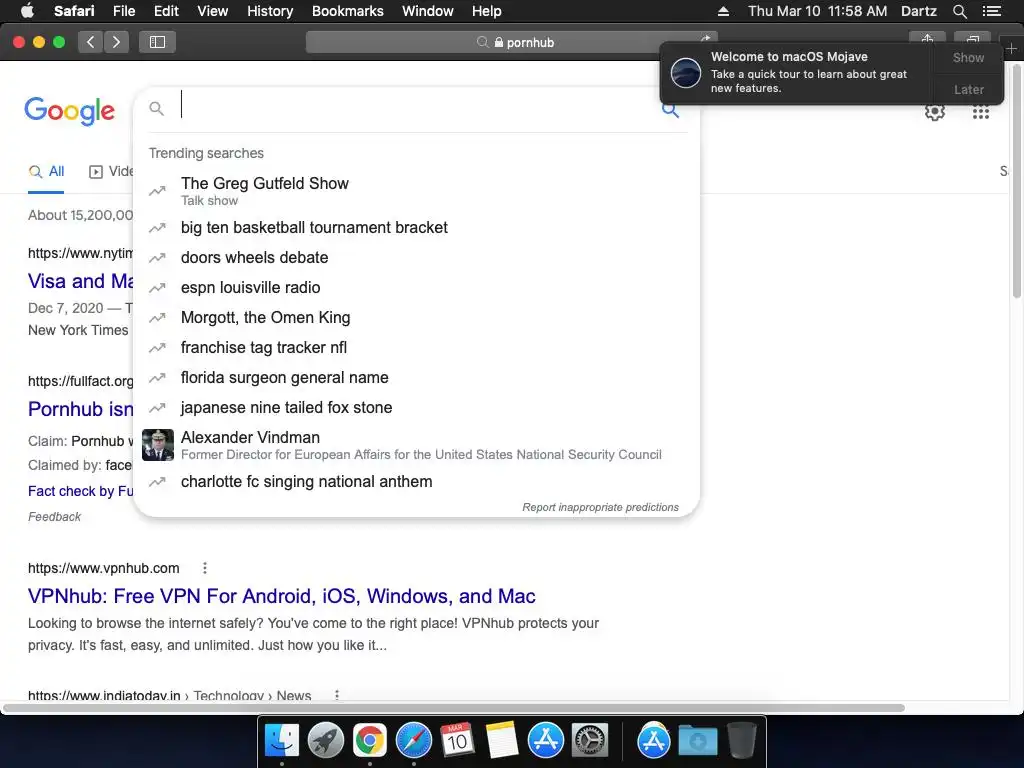Viewport: 1024px width, 768px height.
Task: Open Spotlight search in menu bar
Action: click(x=959, y=11)
